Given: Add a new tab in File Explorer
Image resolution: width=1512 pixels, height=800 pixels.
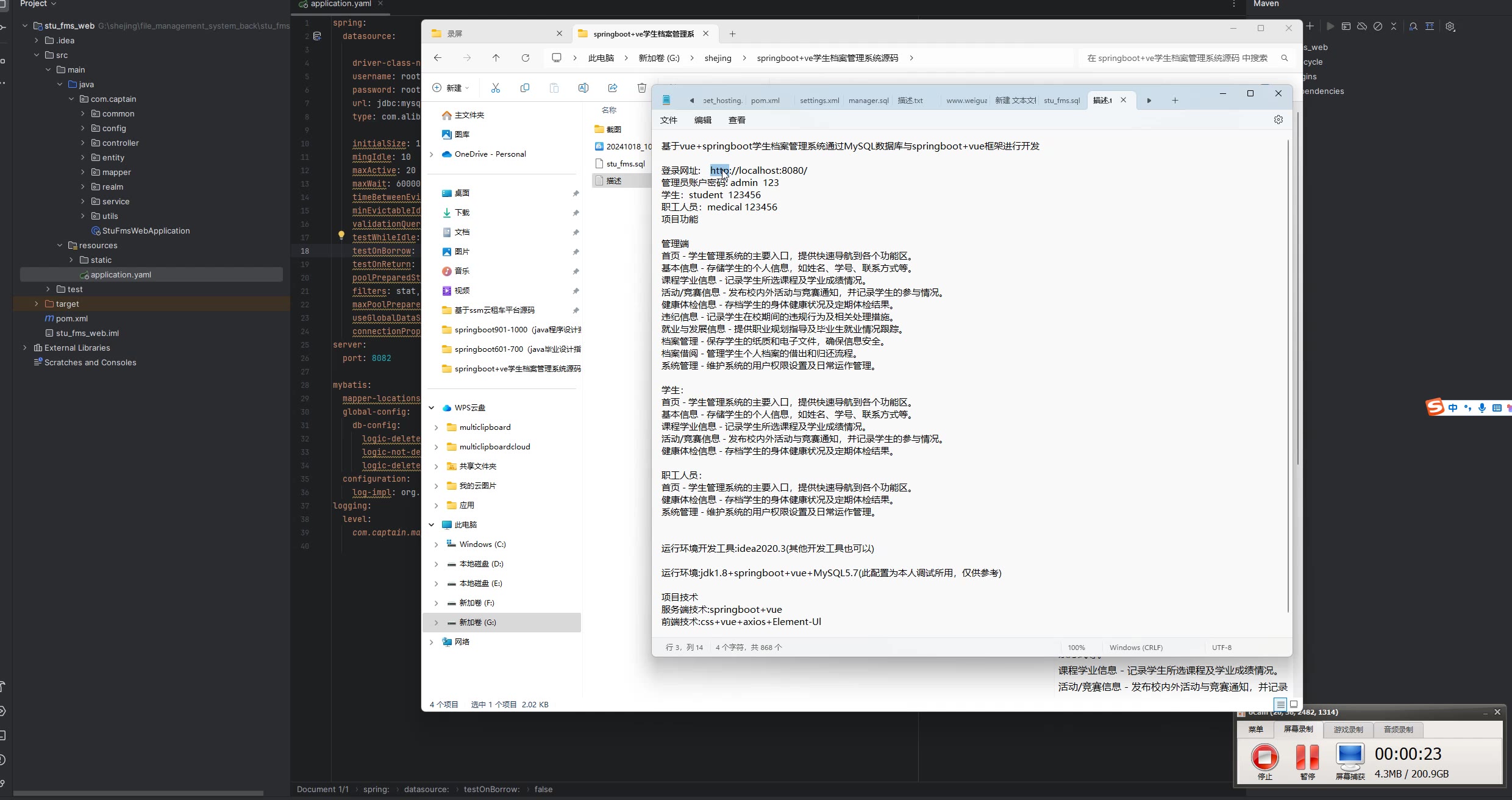Looking at the screenshot, I should (x=732, y=34).
